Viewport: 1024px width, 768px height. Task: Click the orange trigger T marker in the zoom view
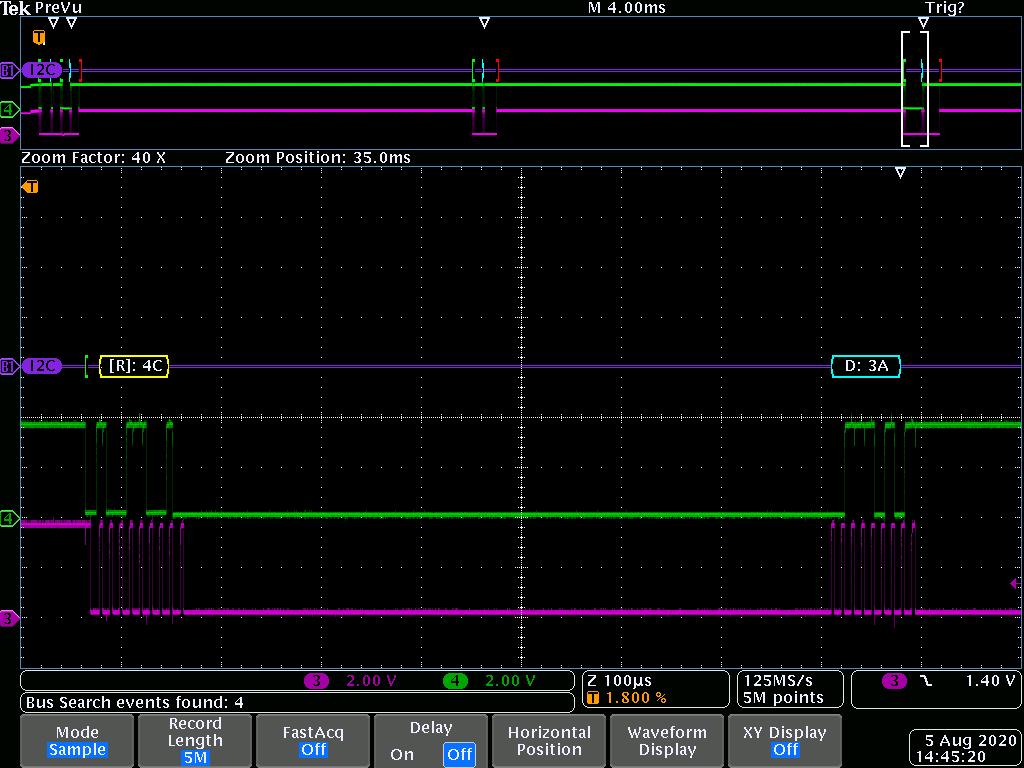(30, 187)
